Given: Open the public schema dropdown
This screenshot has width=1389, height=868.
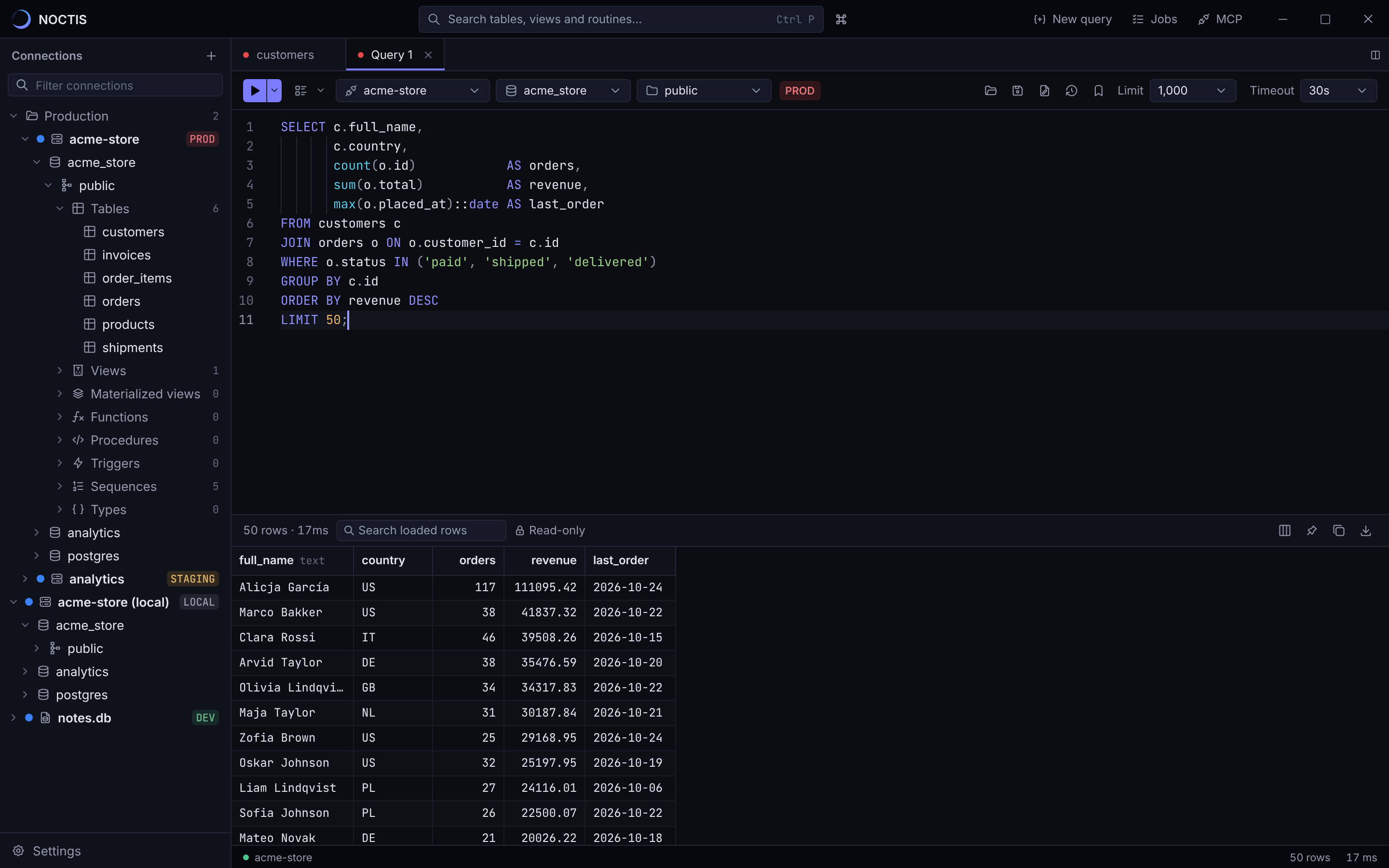Looking at the screenshot, I should [703, 91].
